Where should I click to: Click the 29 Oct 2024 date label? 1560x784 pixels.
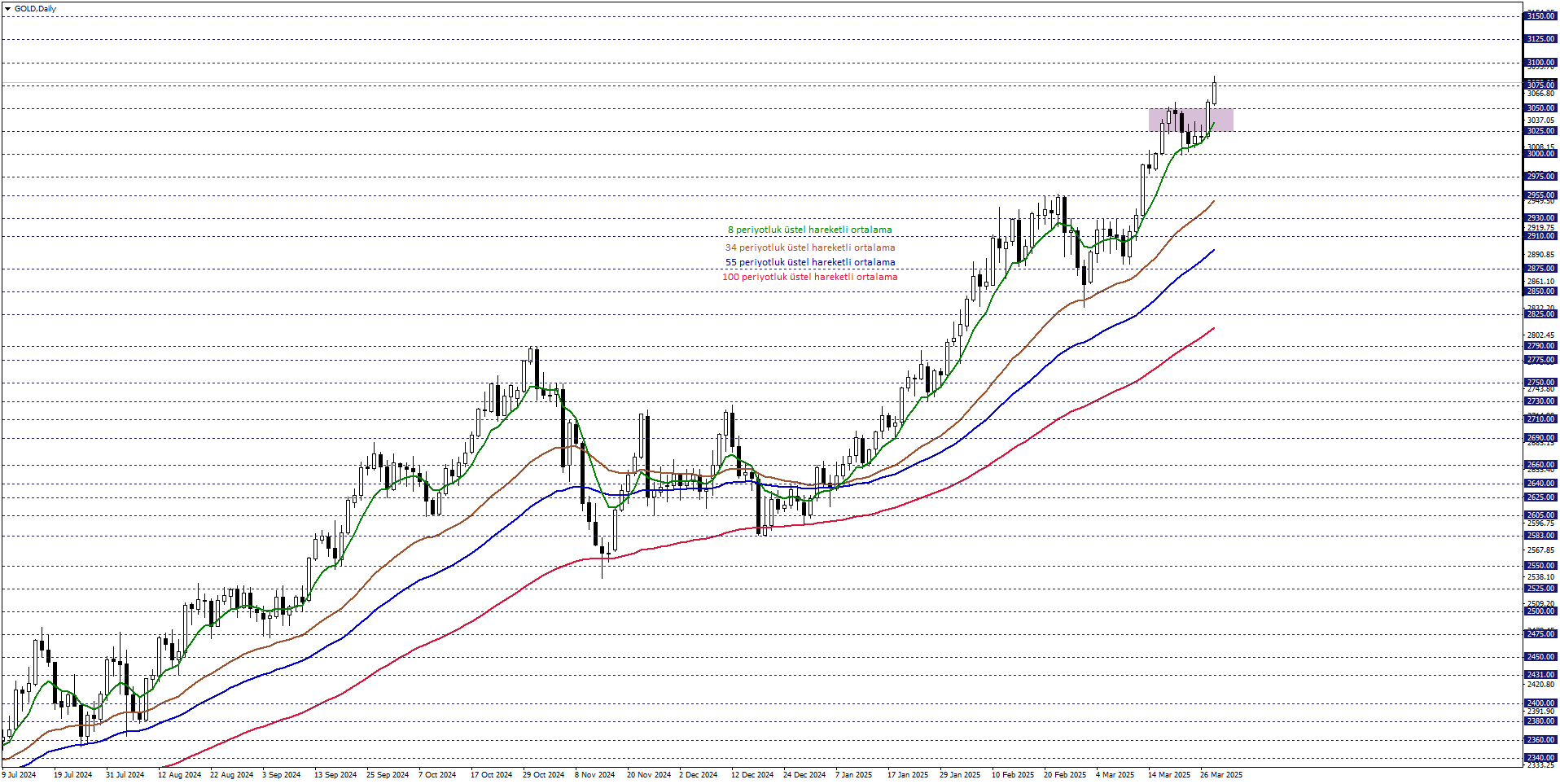[545, 775]
